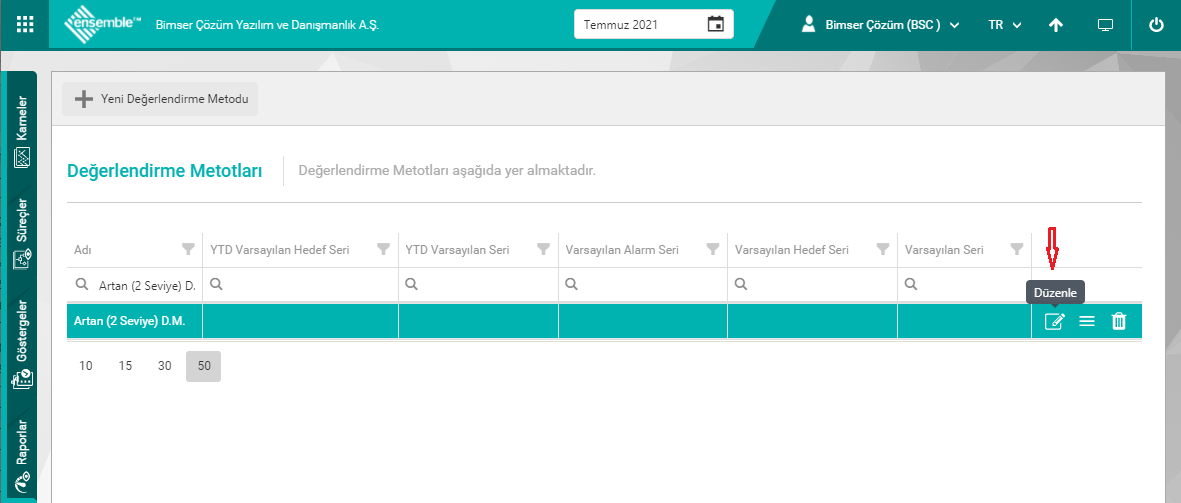Select the Artan (2 Seviye) D.M. row name

[x=130, y=322]
